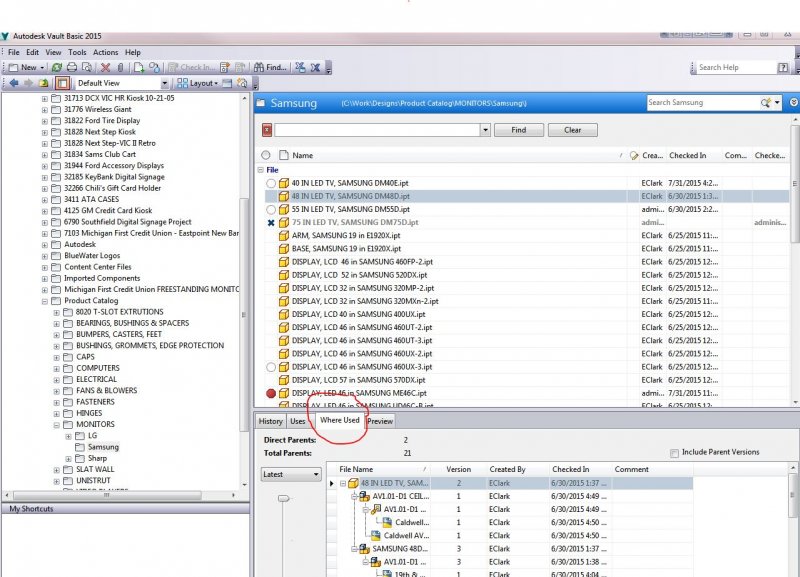Click the status circle for 55 IN LED TV

pos(271,210)
